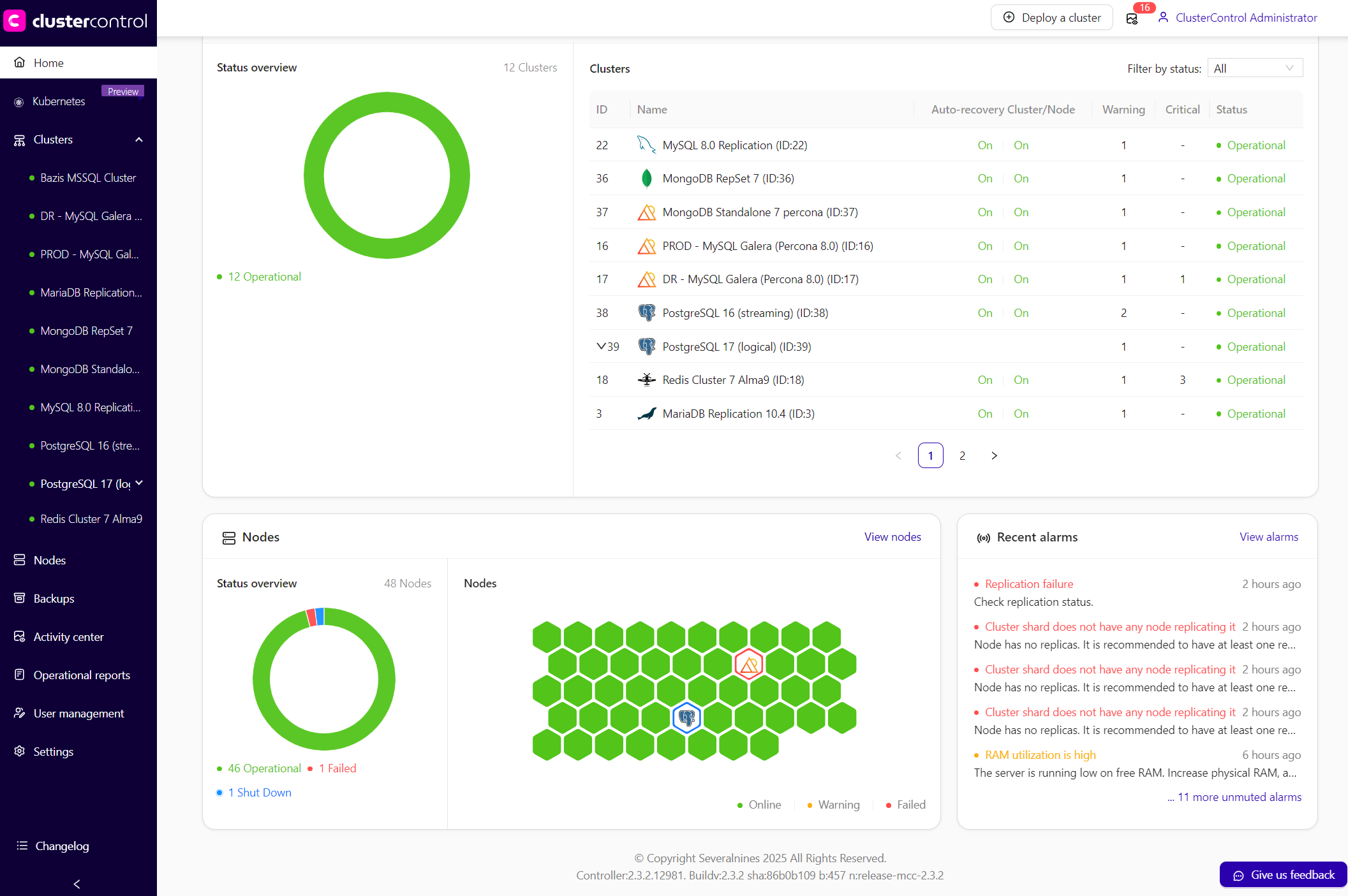This screenshot has height=896, width=1348.
Task: Click the PostgreSQL elephant icon for cluster 38
Action: pyautogui.click(x=646, y=312)
